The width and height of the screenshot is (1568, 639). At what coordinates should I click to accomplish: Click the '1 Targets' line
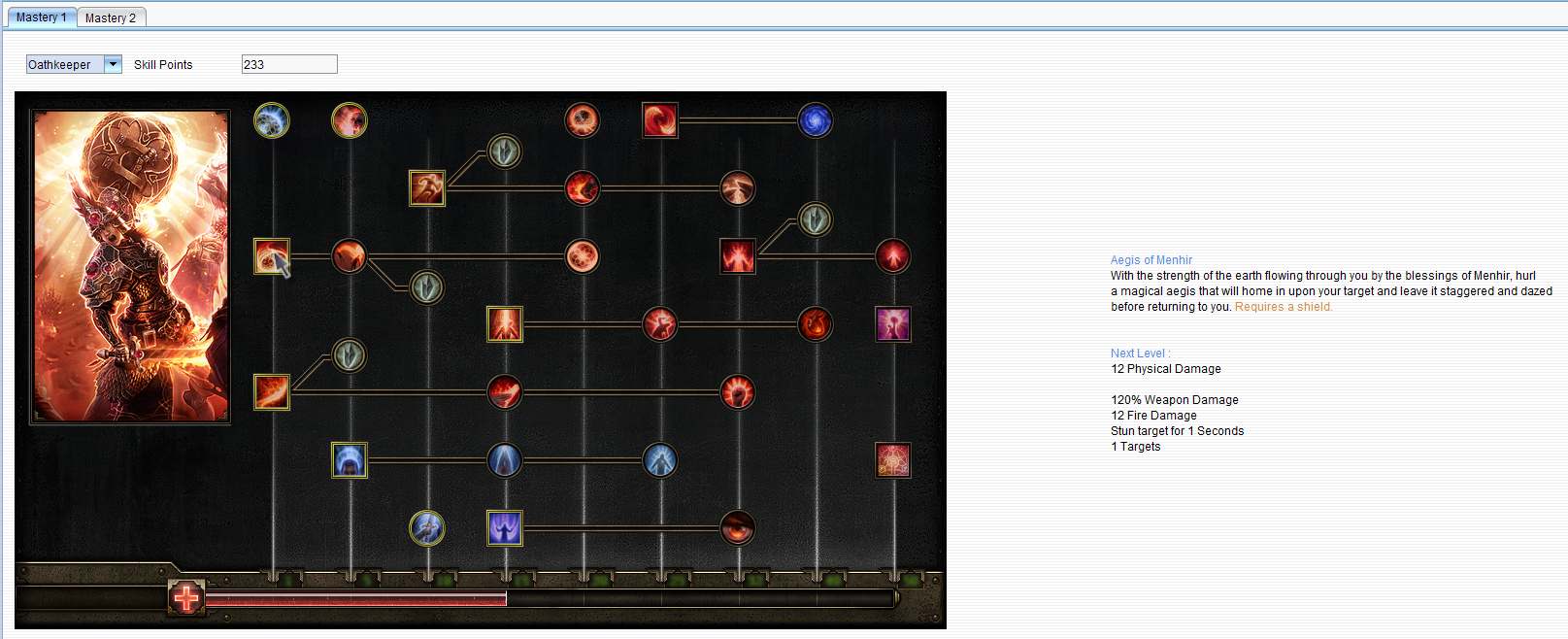coord(1136,447)
